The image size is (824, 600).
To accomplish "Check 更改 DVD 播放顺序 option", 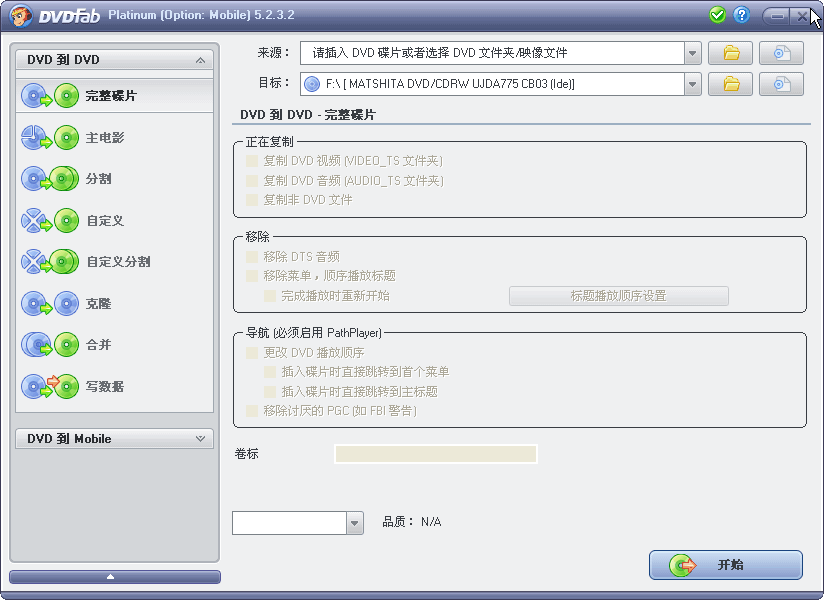I will coord(252,353).
